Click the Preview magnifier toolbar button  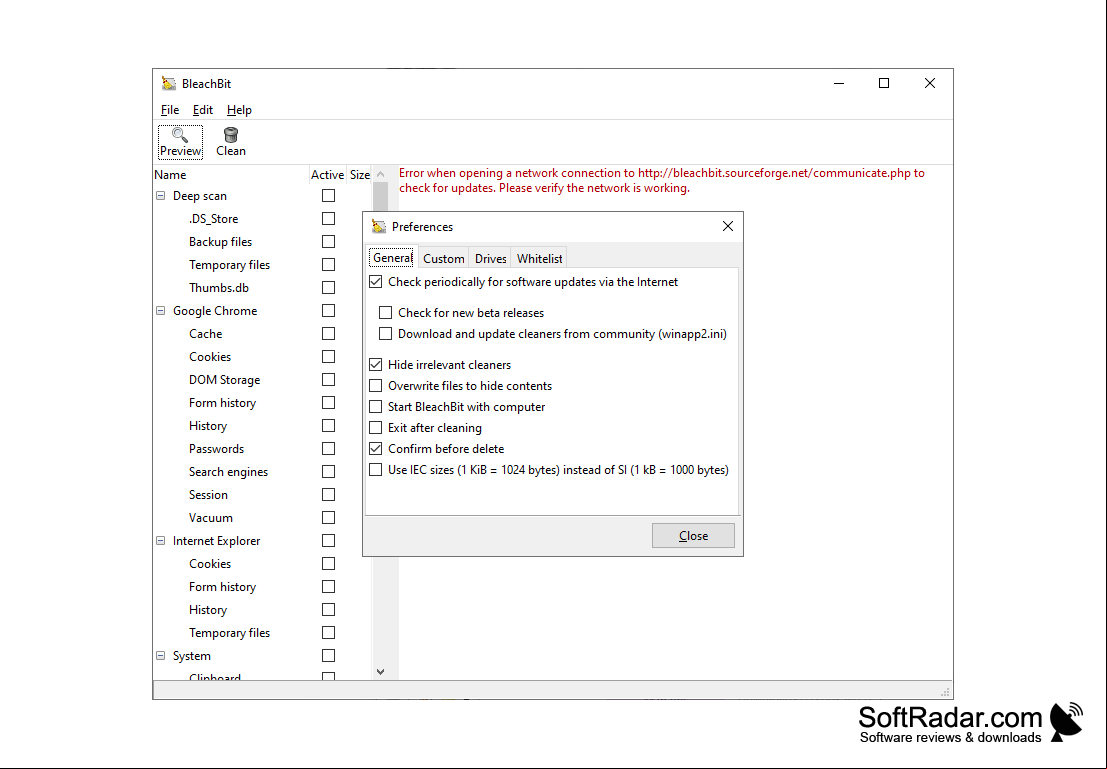(180, 142)
